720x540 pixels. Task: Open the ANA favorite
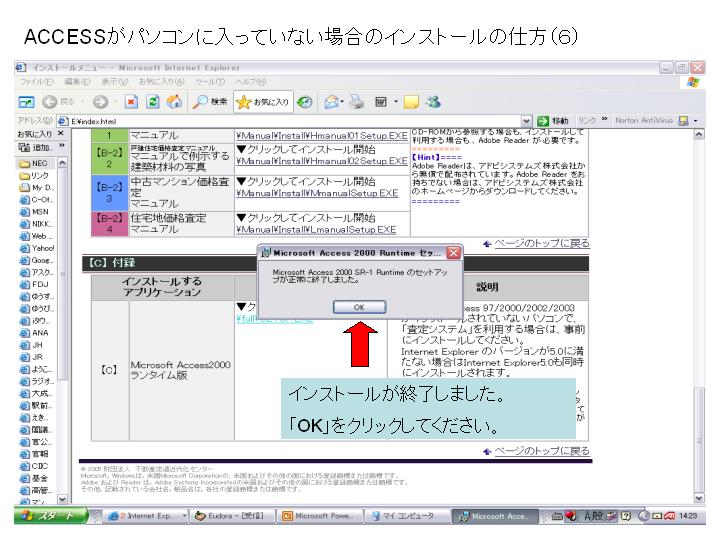click(34, 333)
